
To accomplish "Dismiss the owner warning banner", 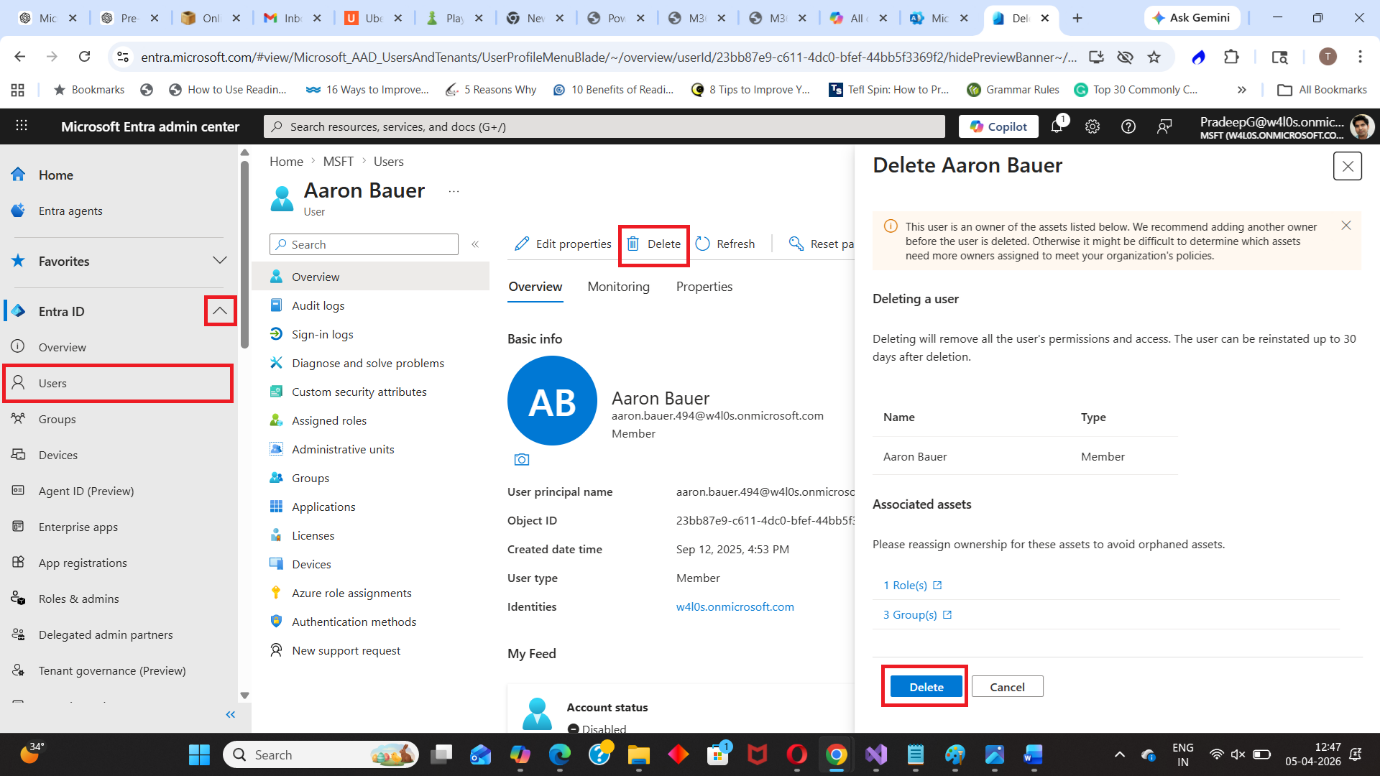I will pyautogui.click(x=1346, y=226).
